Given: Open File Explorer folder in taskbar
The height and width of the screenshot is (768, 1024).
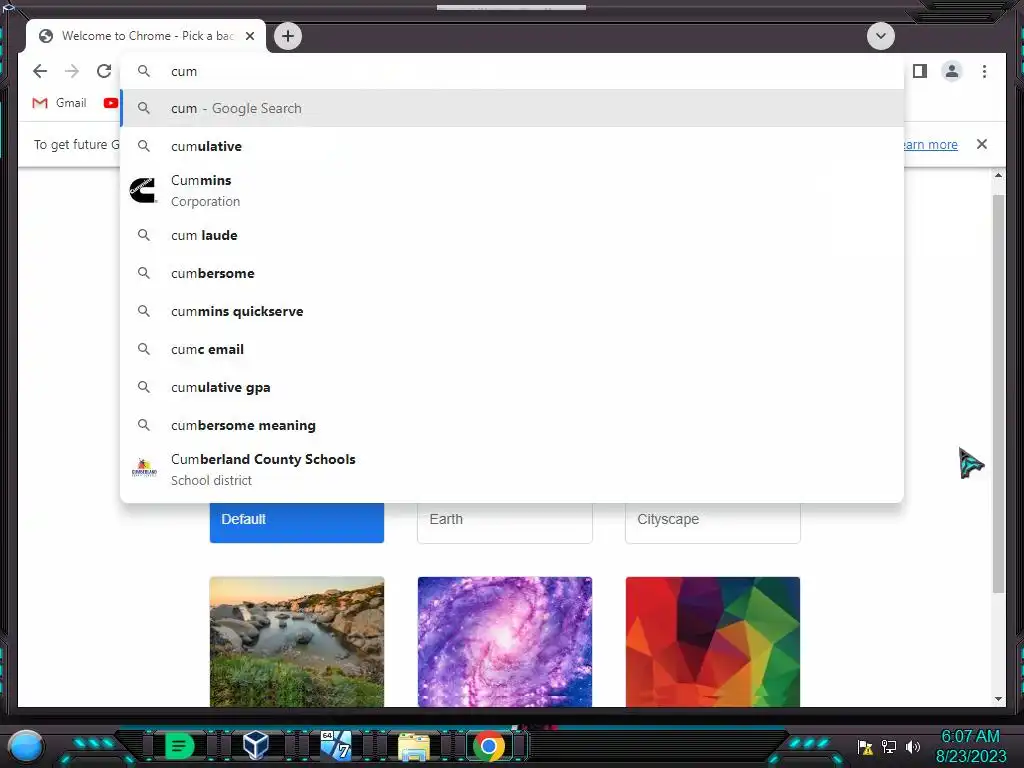Looking at the screenshot, I should pyautogui.click(x=414, y=746).
